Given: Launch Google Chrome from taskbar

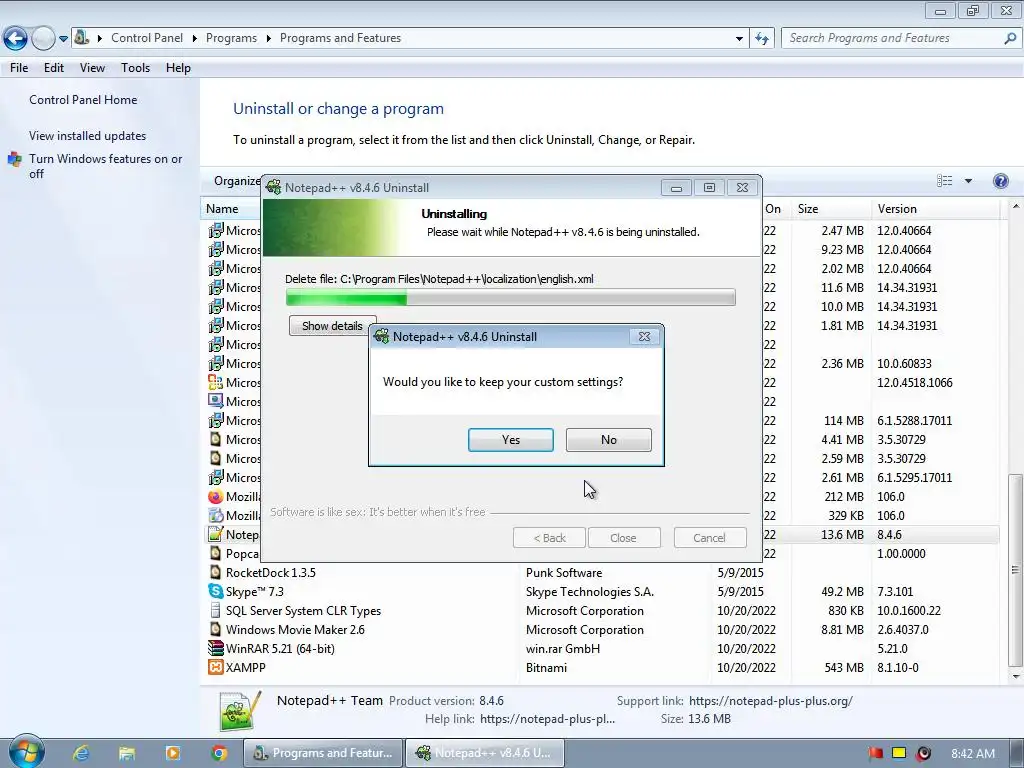Looking at the screenshot, I should coord(219,753).
